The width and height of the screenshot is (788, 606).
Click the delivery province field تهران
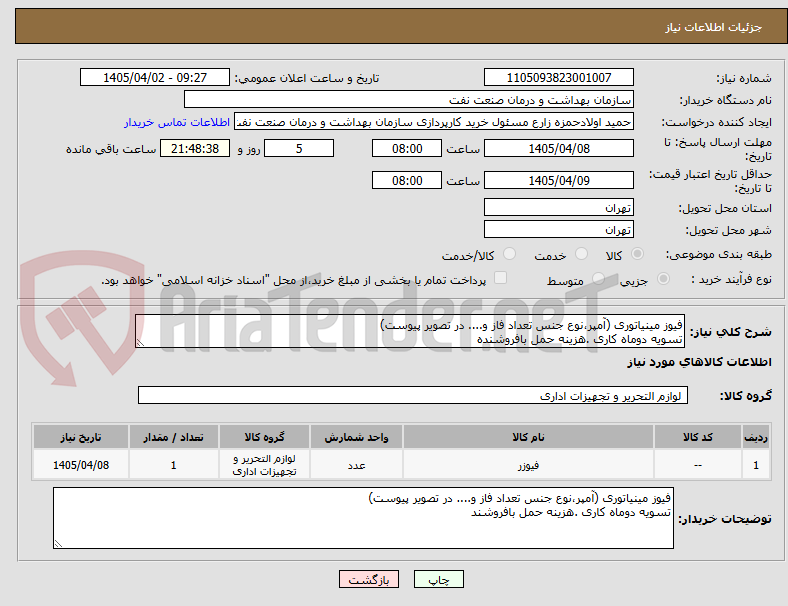pyautogui.click(x=558, y=208)
